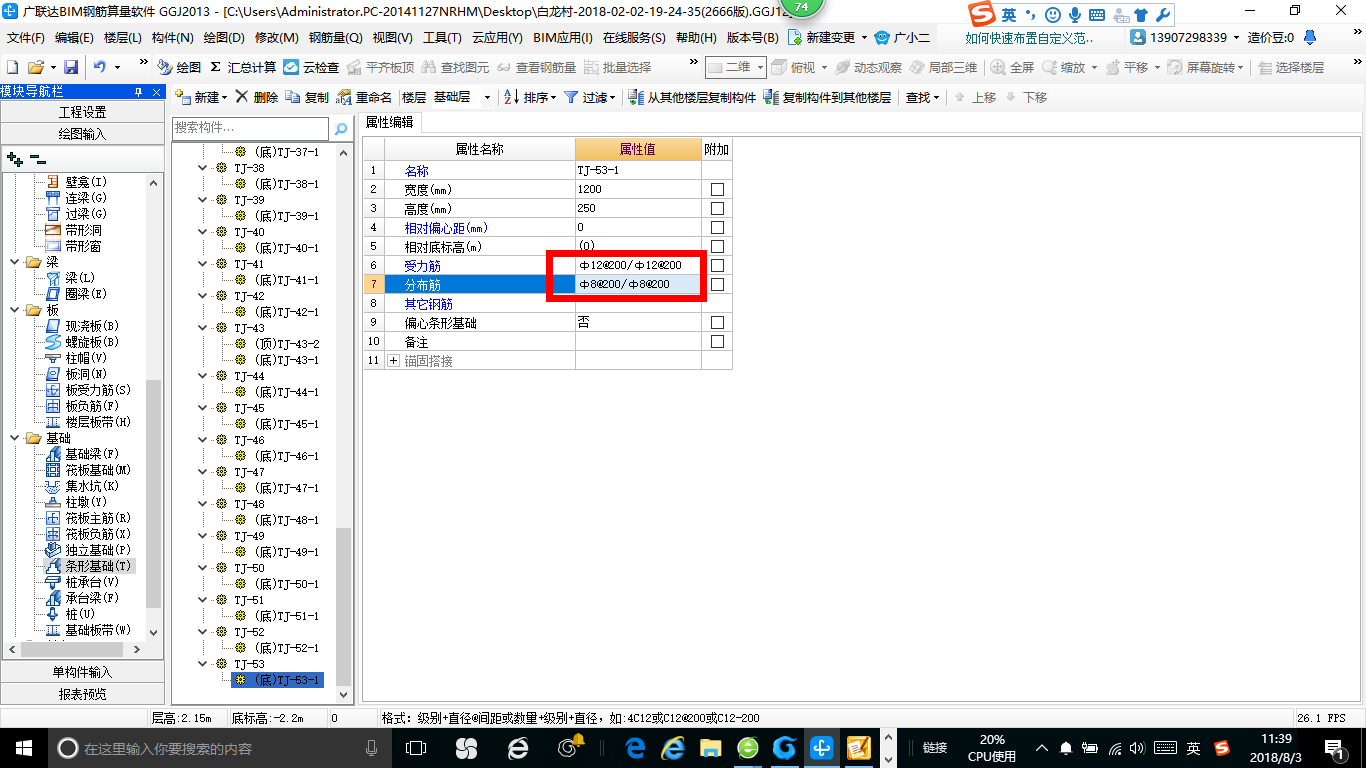The image size is (1366, 768).
Task: Click the search magnifier next to 搜索构件
Action: [341, 129]
